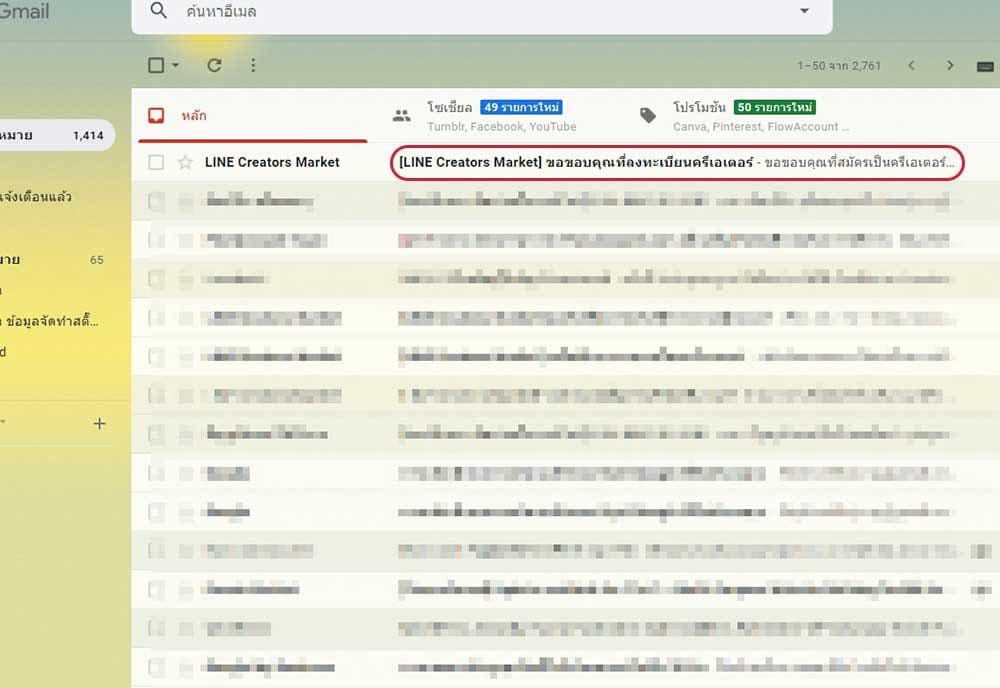Switch to the หลัก (Primary) tab
Screen dimensions: 1000x688
253,115
